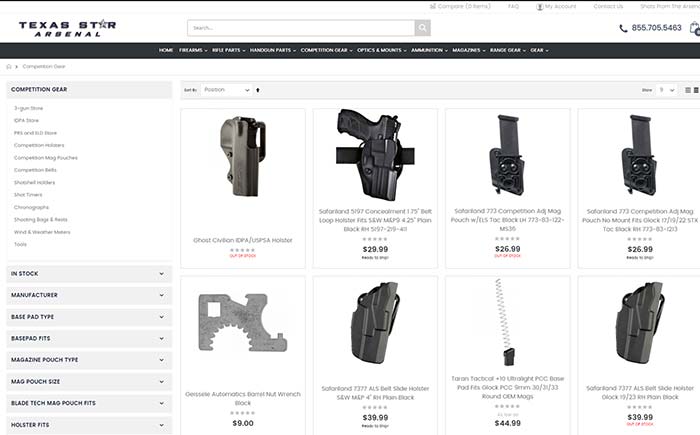Open the Show items-per-page dropdown
Image resolution: width=700 pixels, height=435 pixels.
point(667,90)
